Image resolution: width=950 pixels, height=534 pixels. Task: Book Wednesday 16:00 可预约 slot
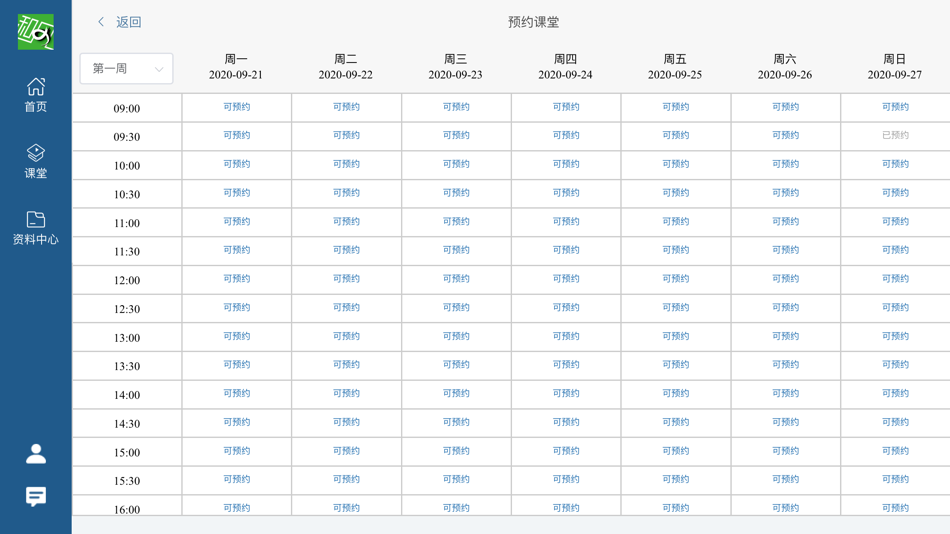tap(456, 508)
